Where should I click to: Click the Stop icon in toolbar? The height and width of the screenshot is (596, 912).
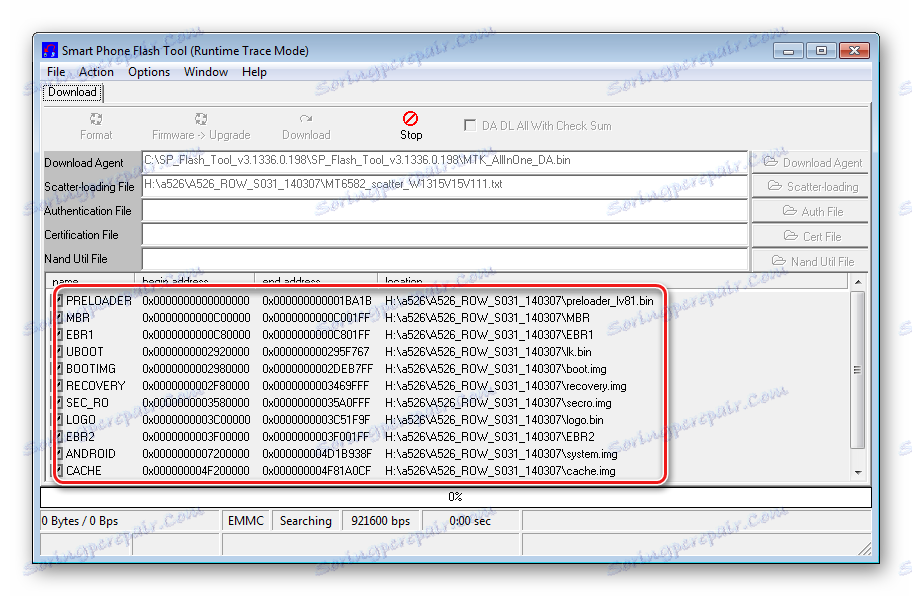[410, 119]
